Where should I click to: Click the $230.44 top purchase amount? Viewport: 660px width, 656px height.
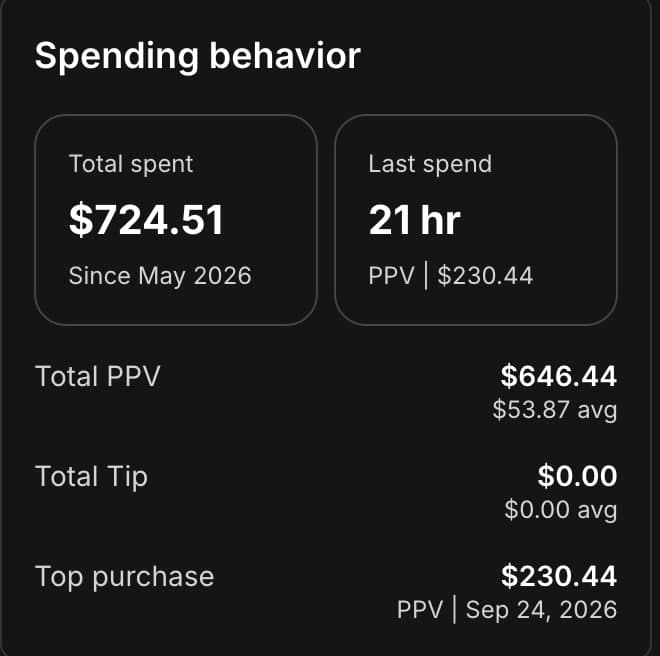click(x=559, y=576)
